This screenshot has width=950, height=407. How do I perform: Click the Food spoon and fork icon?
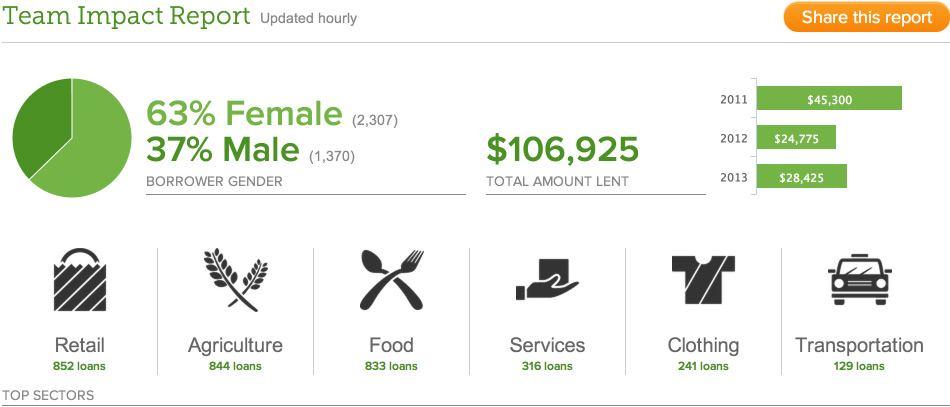click(391, 280)
